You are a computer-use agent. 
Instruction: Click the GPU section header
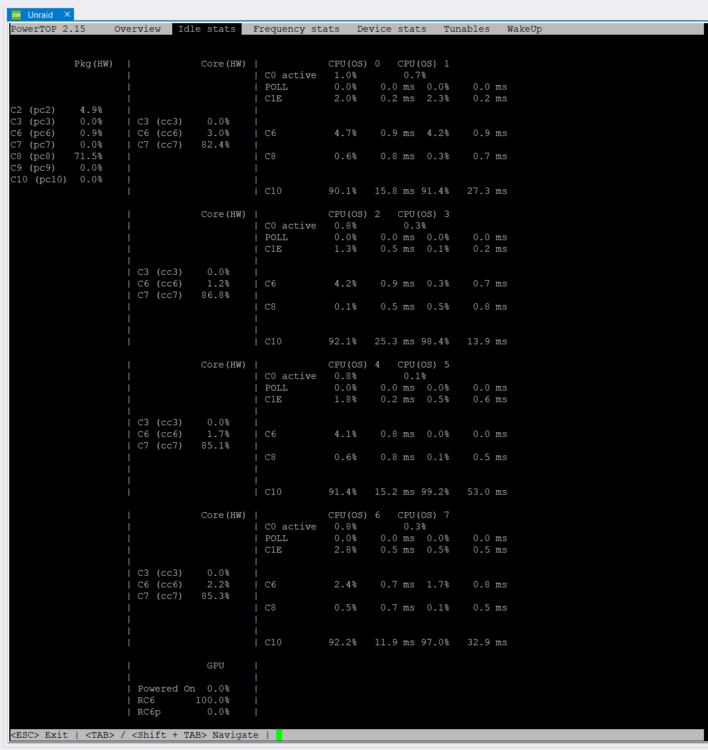coord(215,665)
